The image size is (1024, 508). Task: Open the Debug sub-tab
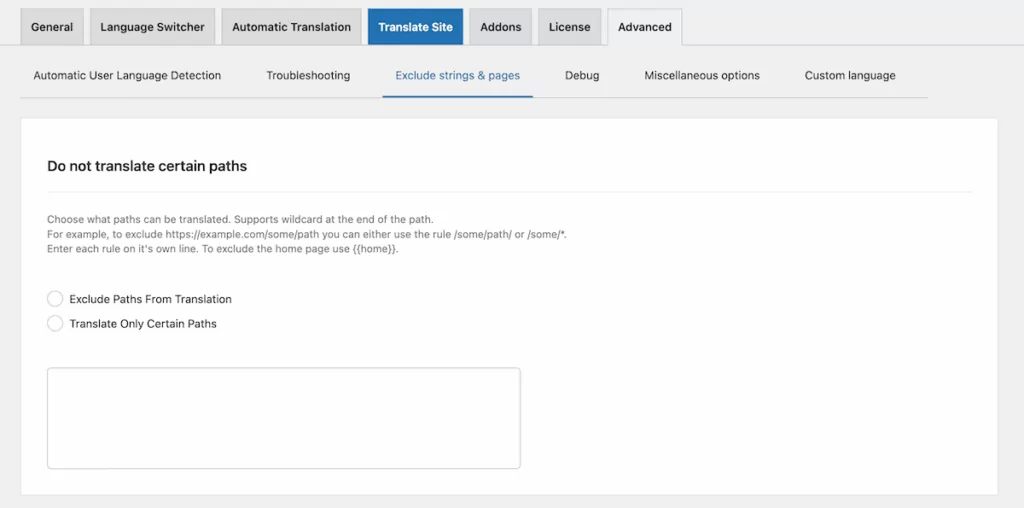tap(582, 75)
